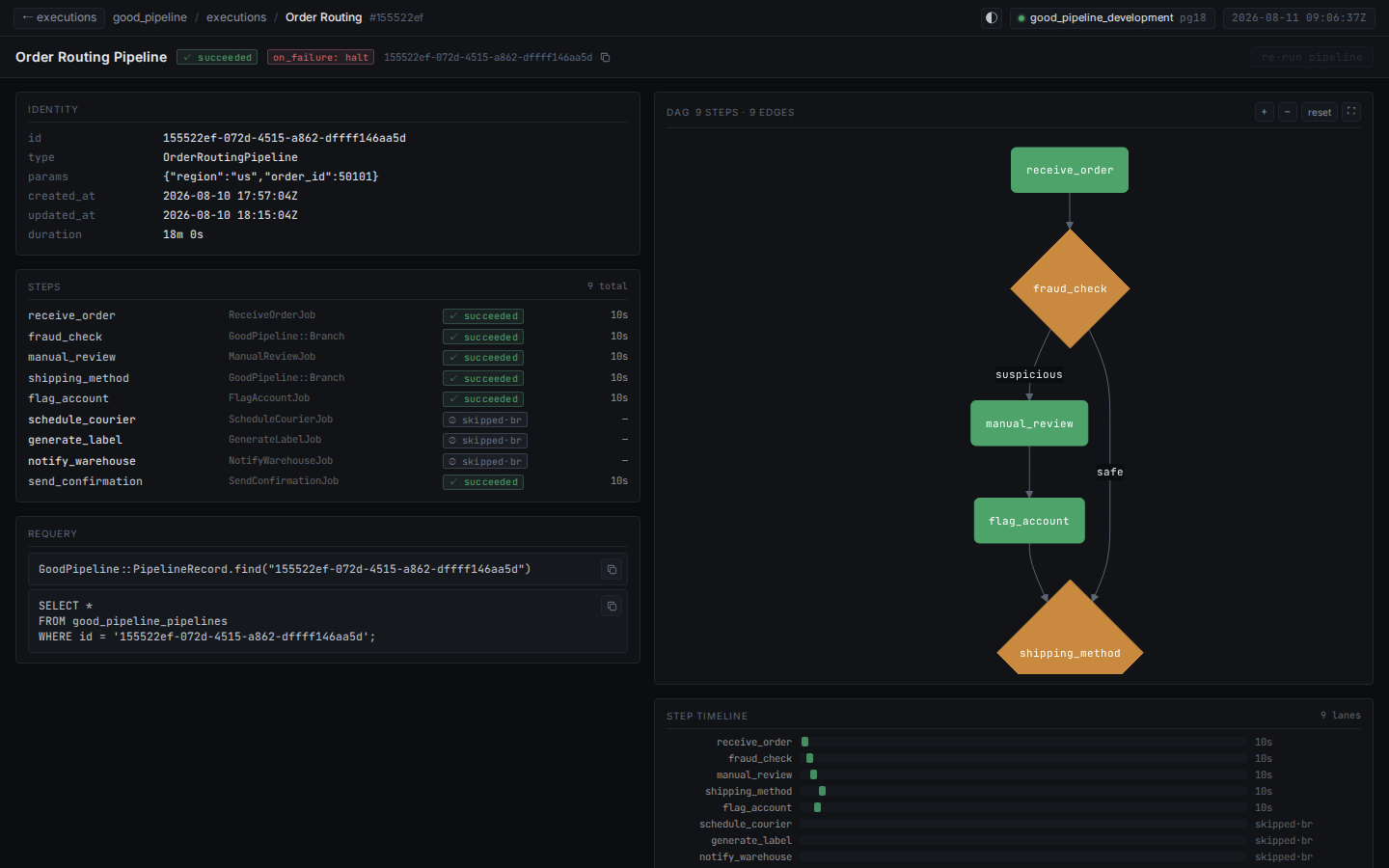The width and height of the screenshot is (1389, 868).
Task: Open DAG fullscreen view icon
Action: pos(1351,112)
